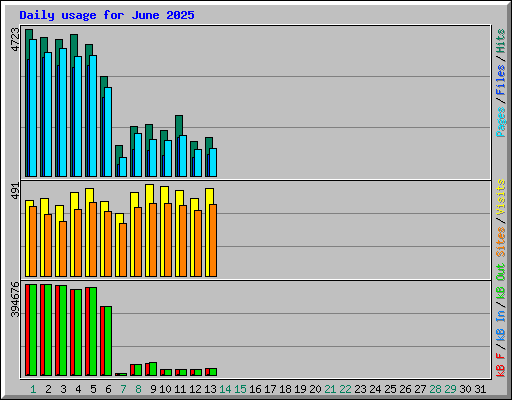The width and height of the screenshot is (512, 400).
Task: Click day 26 on the x-axis
Action: pos(405,389)
